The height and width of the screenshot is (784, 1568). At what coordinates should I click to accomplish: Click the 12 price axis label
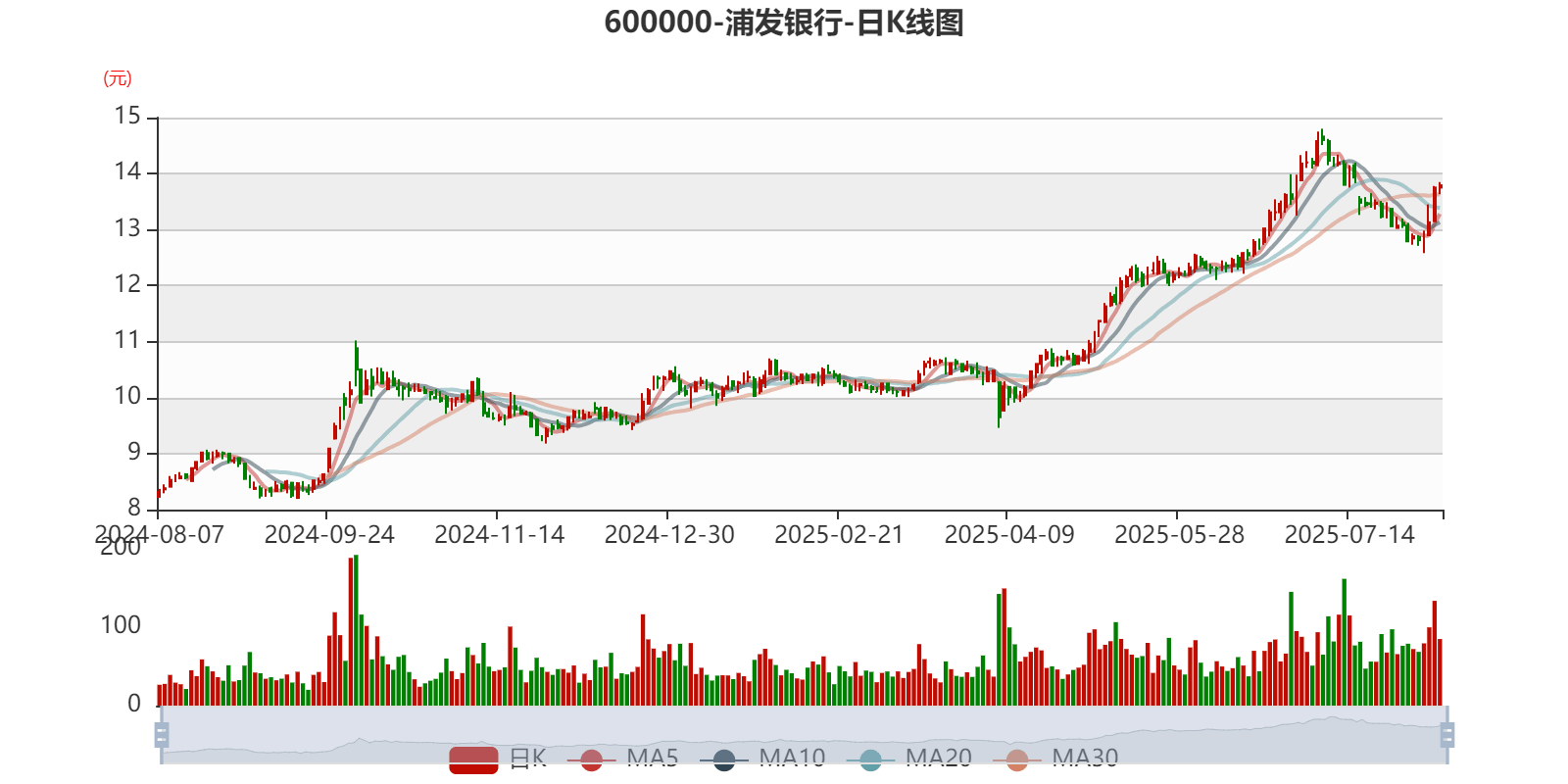pos(127,284)
